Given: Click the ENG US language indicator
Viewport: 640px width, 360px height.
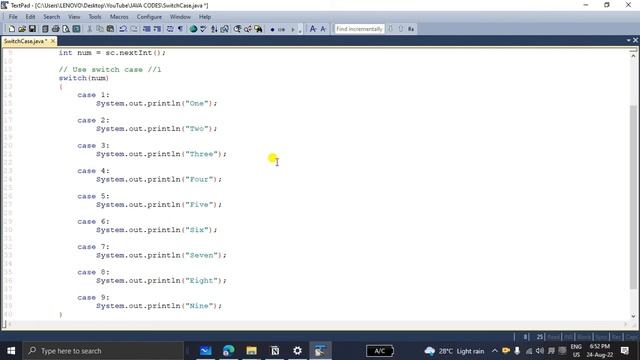Looking at the screenshot, I should (576, 351).
